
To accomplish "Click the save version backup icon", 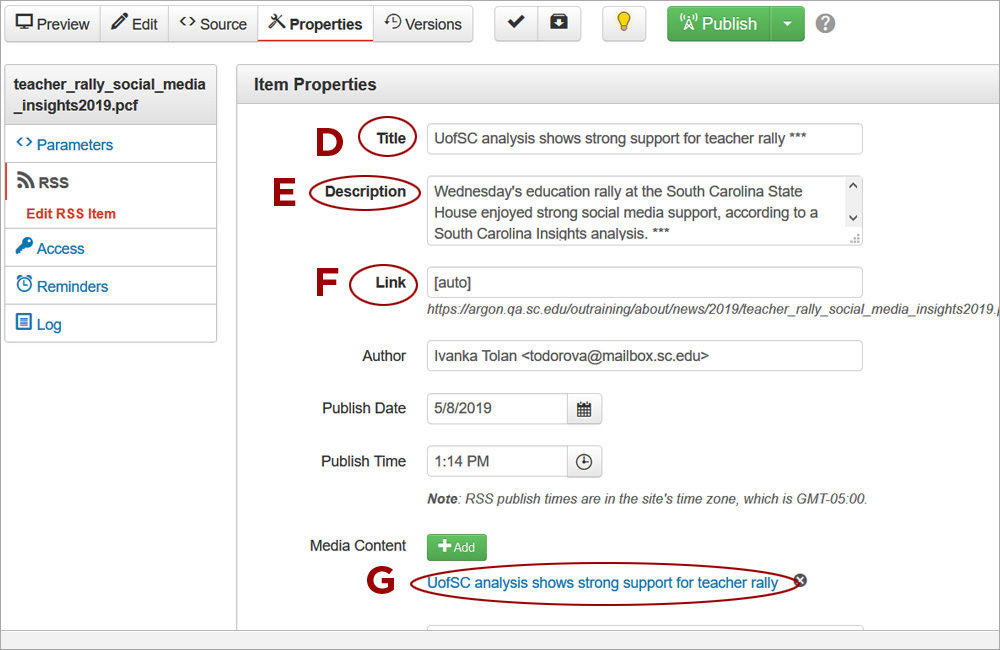I will pos(559,24).
